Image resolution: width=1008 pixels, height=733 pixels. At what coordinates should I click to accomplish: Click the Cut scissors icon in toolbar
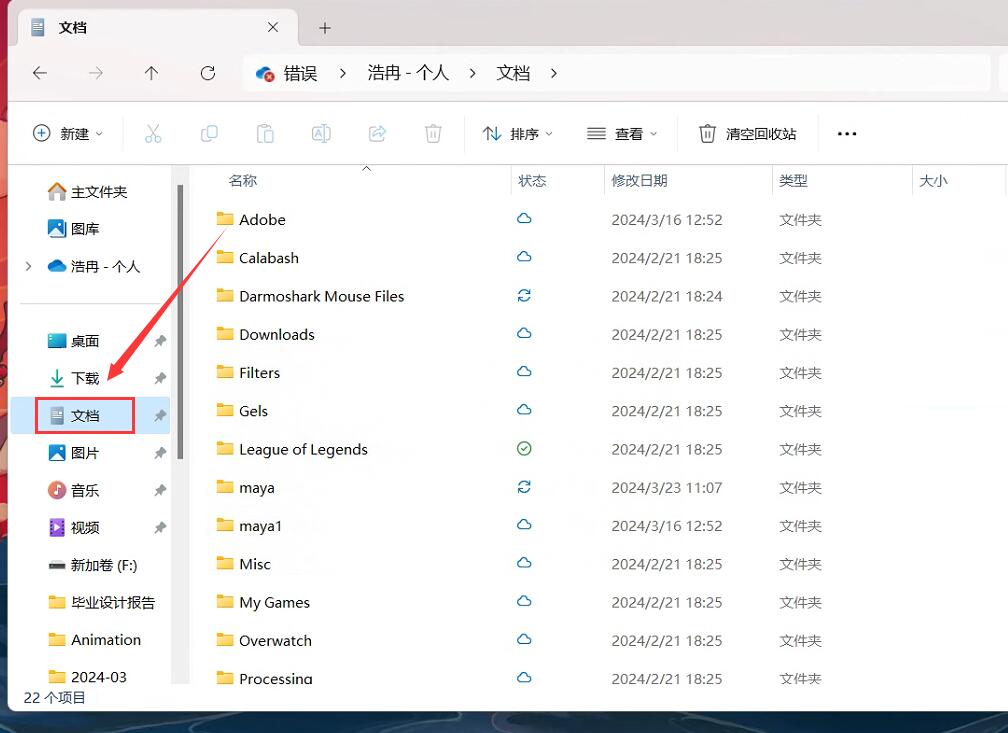(153, 133)
